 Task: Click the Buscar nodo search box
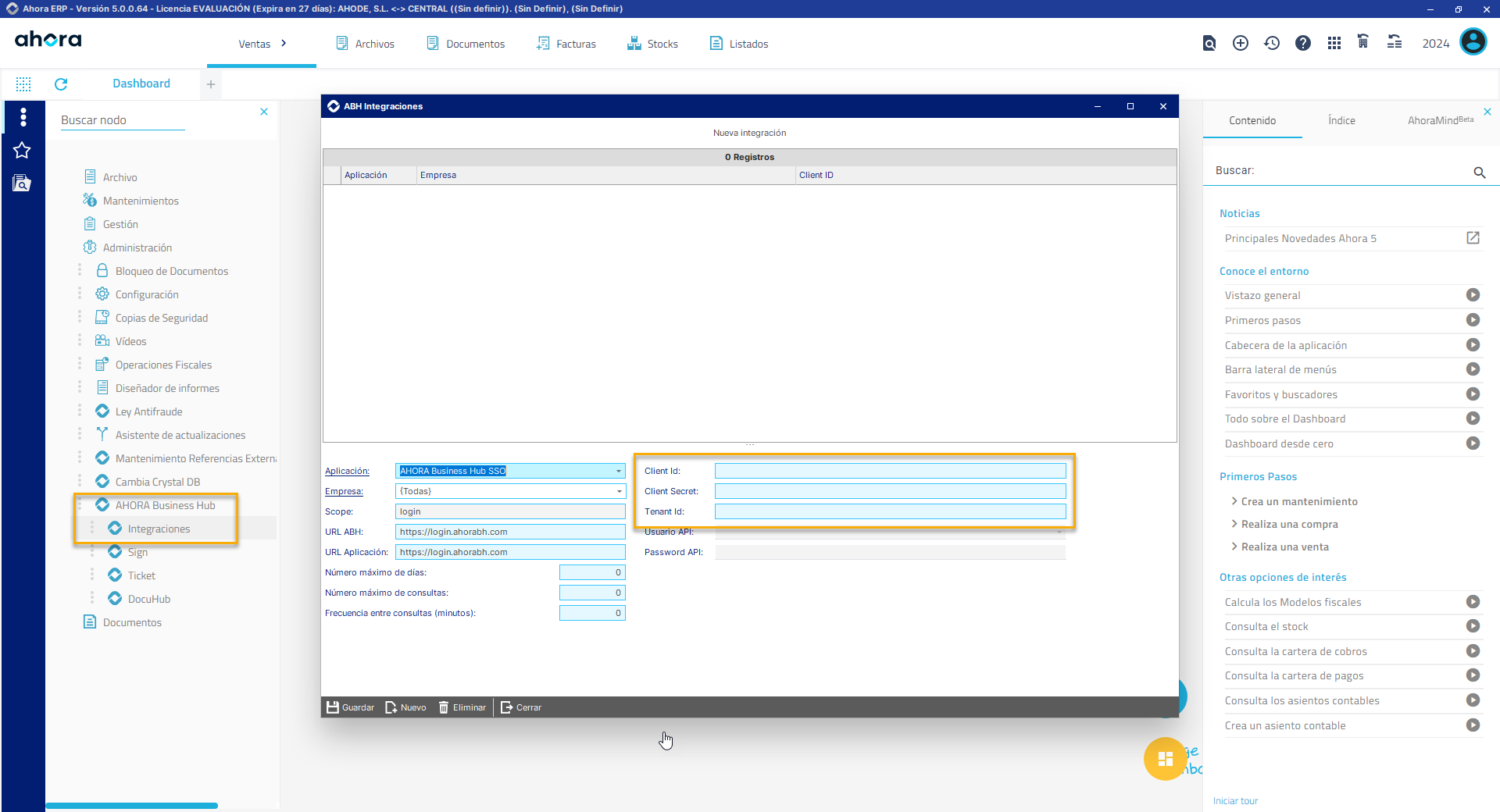point(123,120)
